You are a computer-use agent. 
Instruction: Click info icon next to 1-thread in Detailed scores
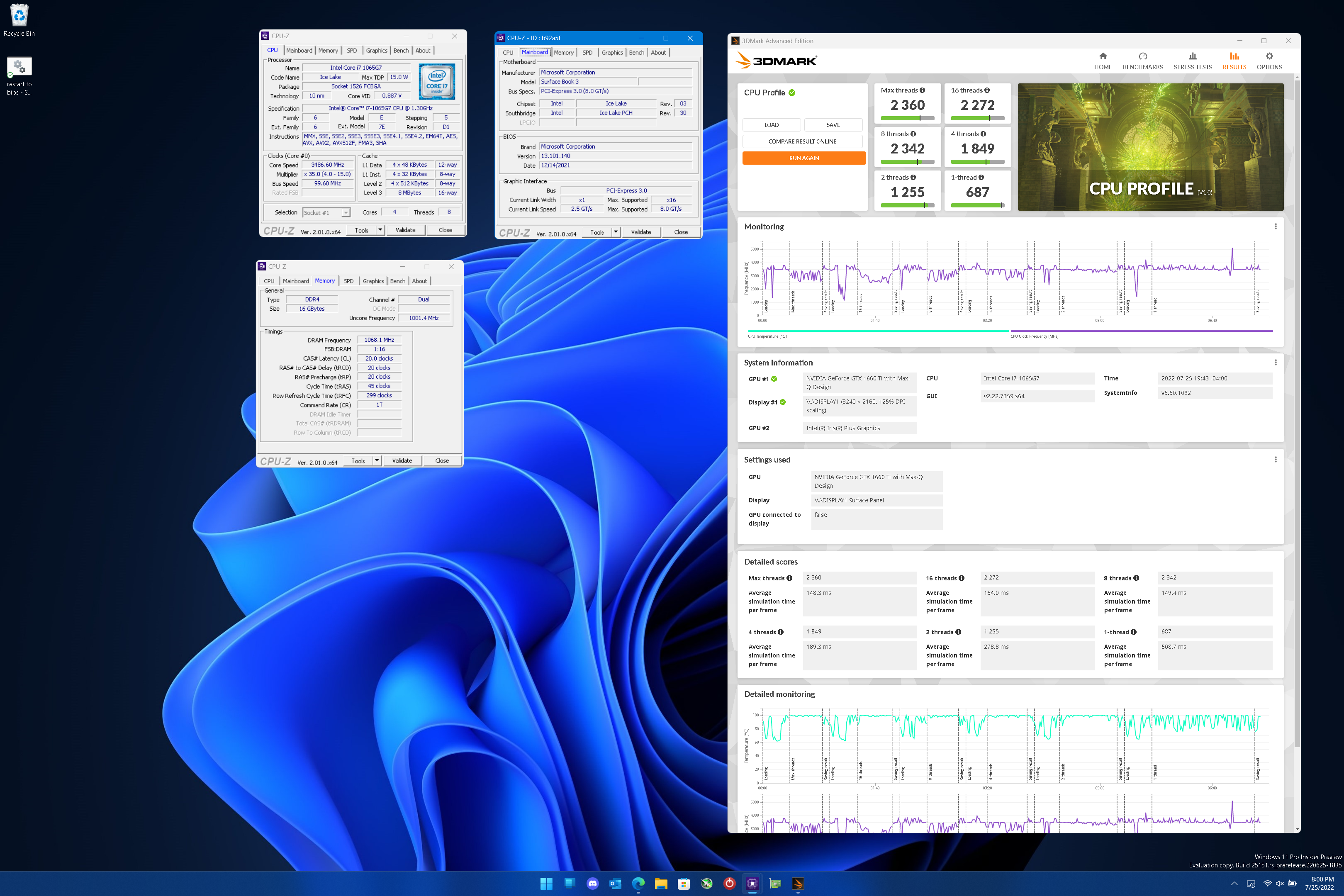tap(1134, 632)
